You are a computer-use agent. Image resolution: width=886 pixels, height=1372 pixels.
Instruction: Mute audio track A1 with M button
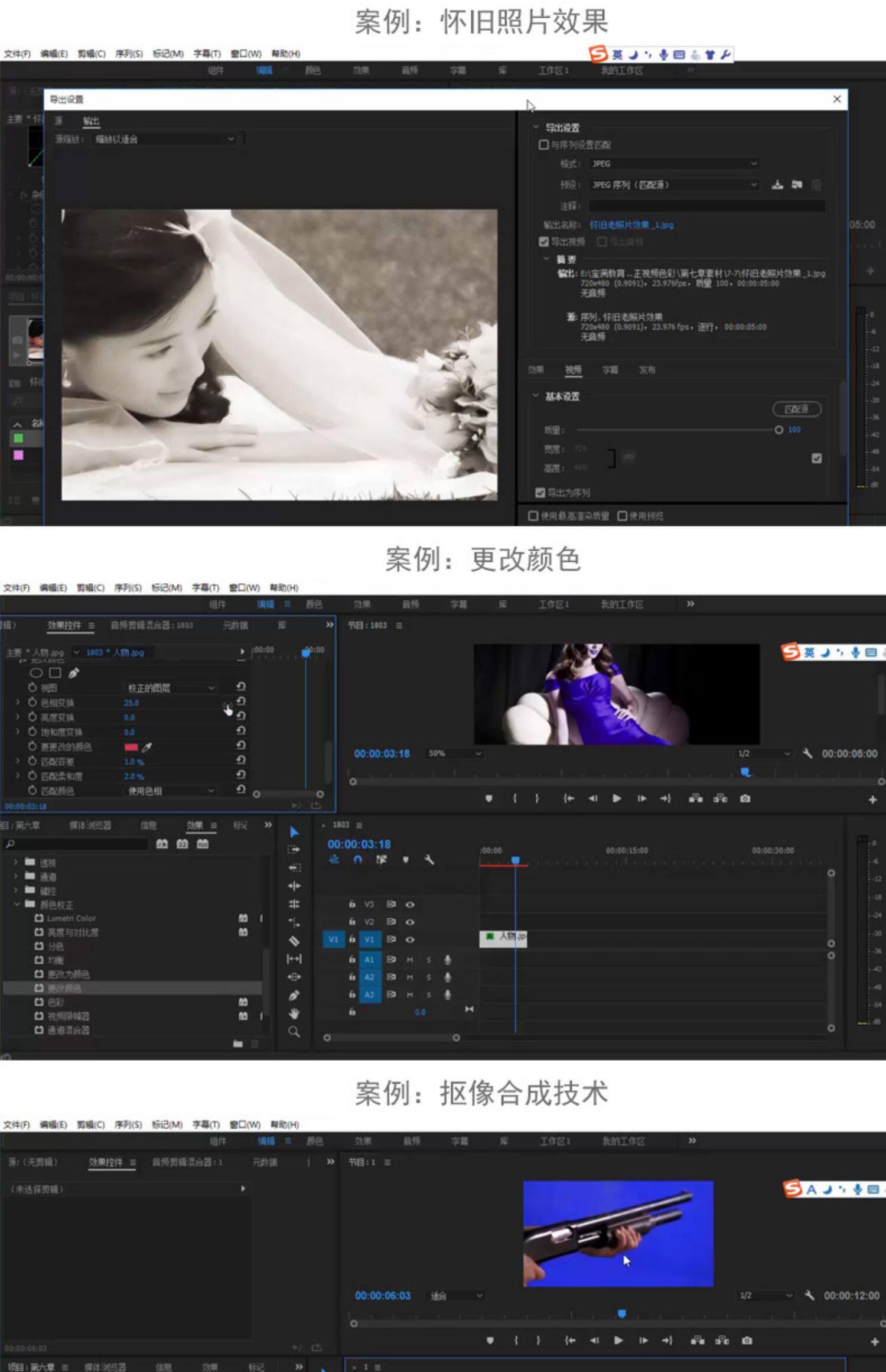[410, 960]
